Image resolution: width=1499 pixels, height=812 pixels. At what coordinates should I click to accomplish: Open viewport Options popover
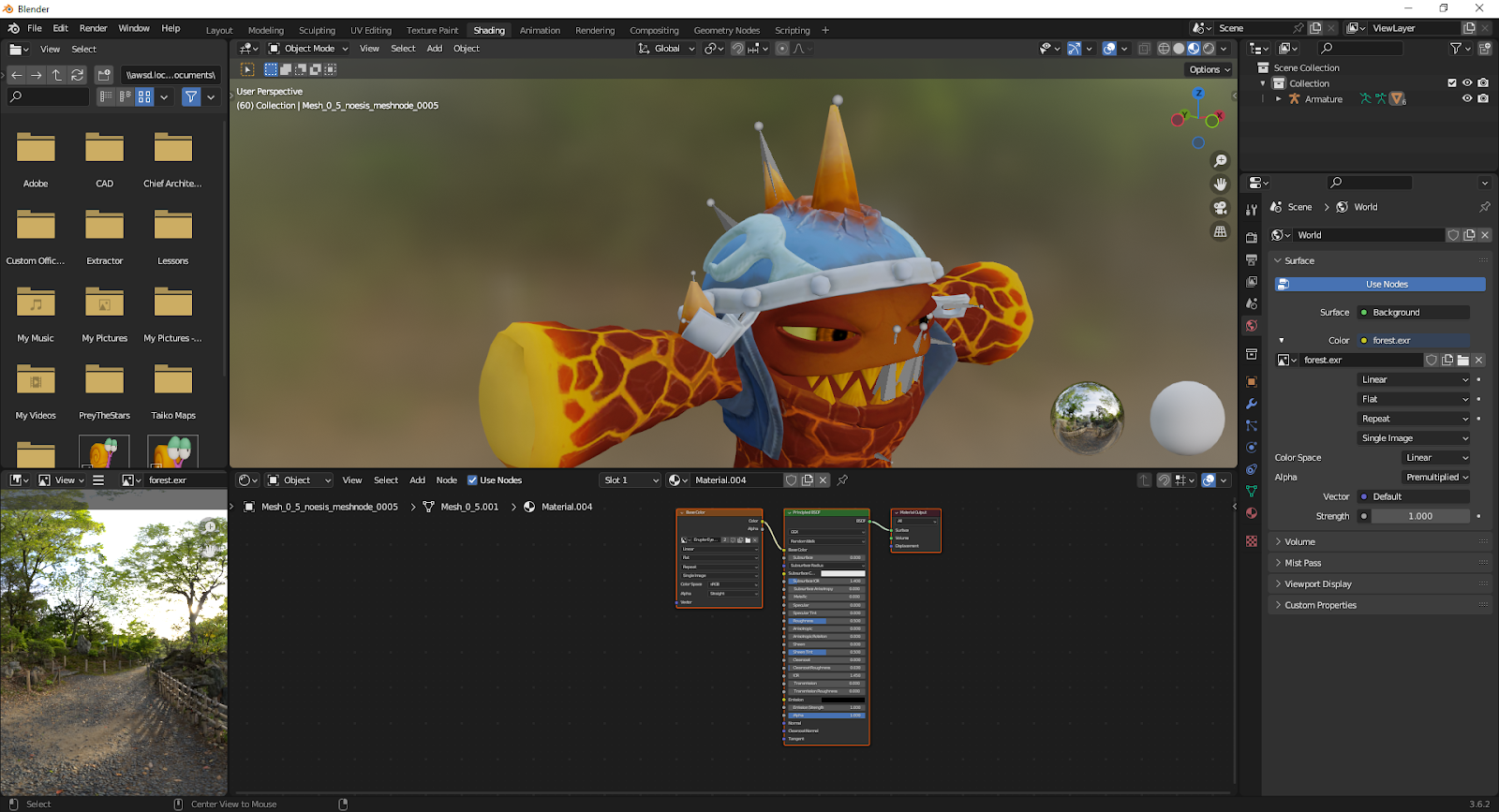1209,69
